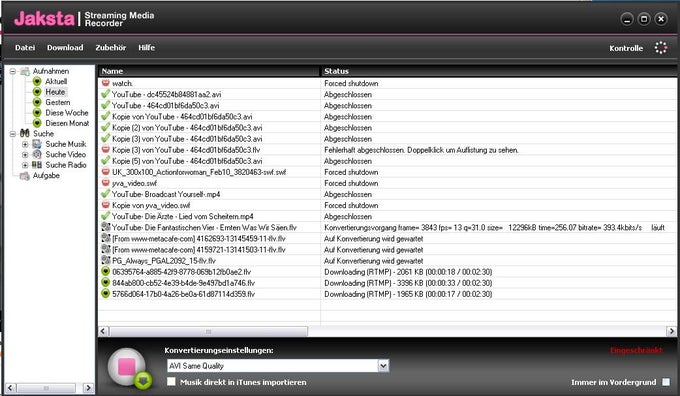Open the Hilfe menu
Image resolution: width=680 pixels, height=396 pixels.
(147, 48)
